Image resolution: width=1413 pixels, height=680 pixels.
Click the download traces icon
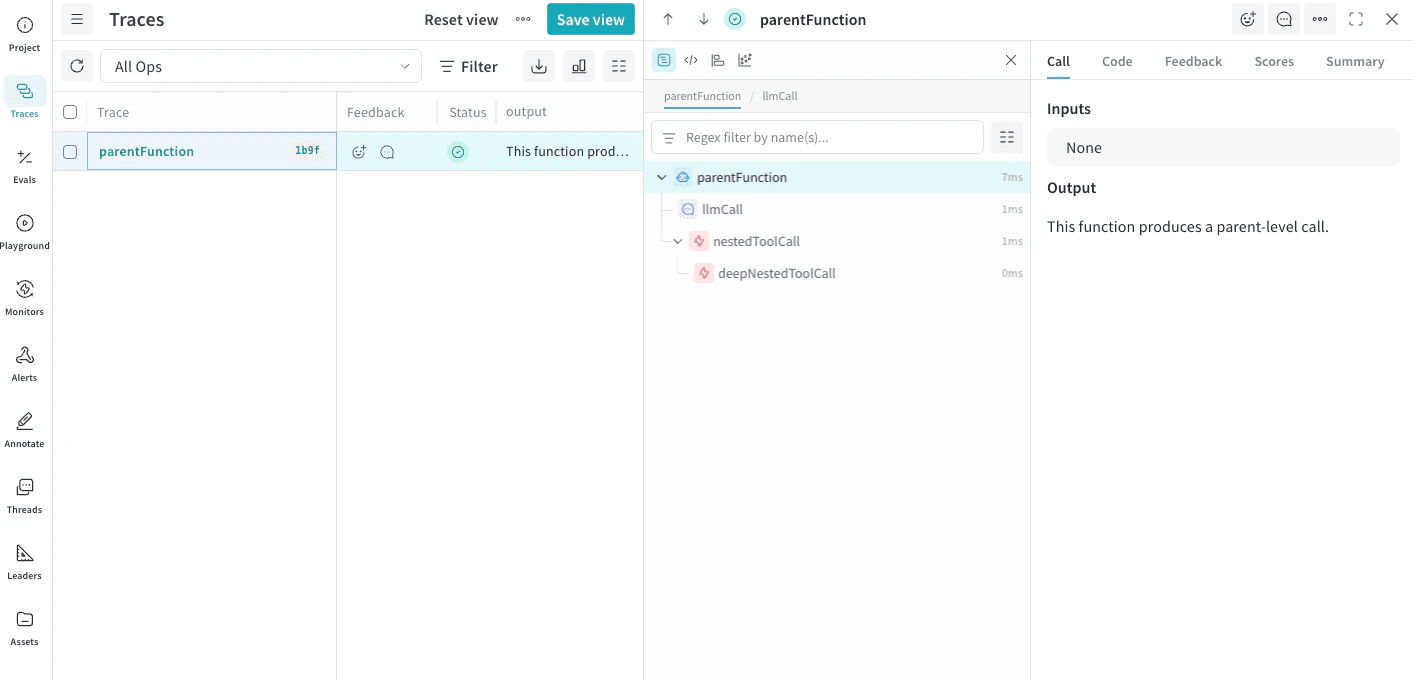(x=539, y=66)
